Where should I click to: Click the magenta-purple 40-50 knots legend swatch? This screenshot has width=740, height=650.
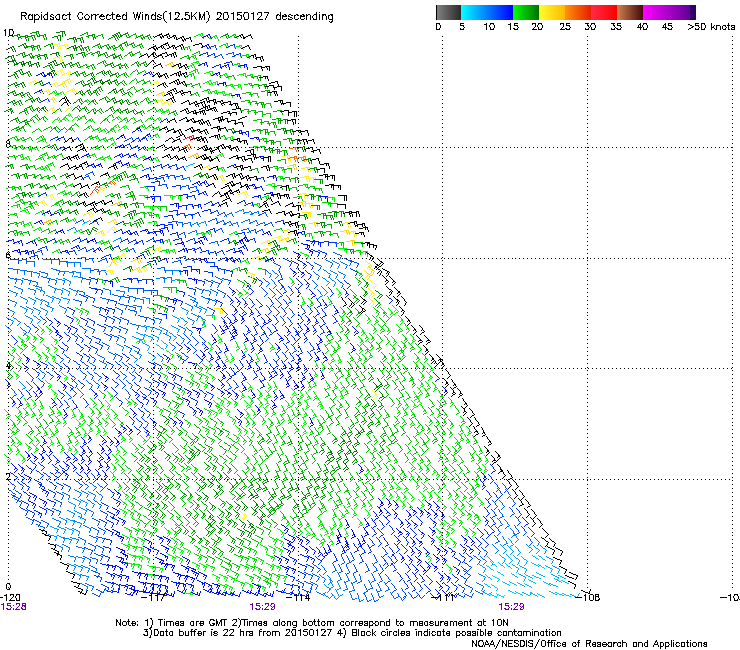[x=669, y=12]
